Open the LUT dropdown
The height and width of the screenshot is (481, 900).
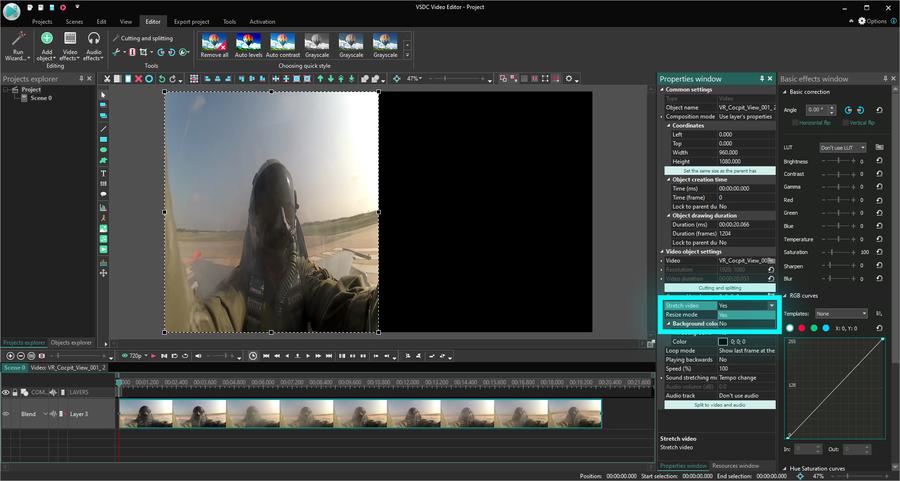pyautogui.click(x=843, y=148)
